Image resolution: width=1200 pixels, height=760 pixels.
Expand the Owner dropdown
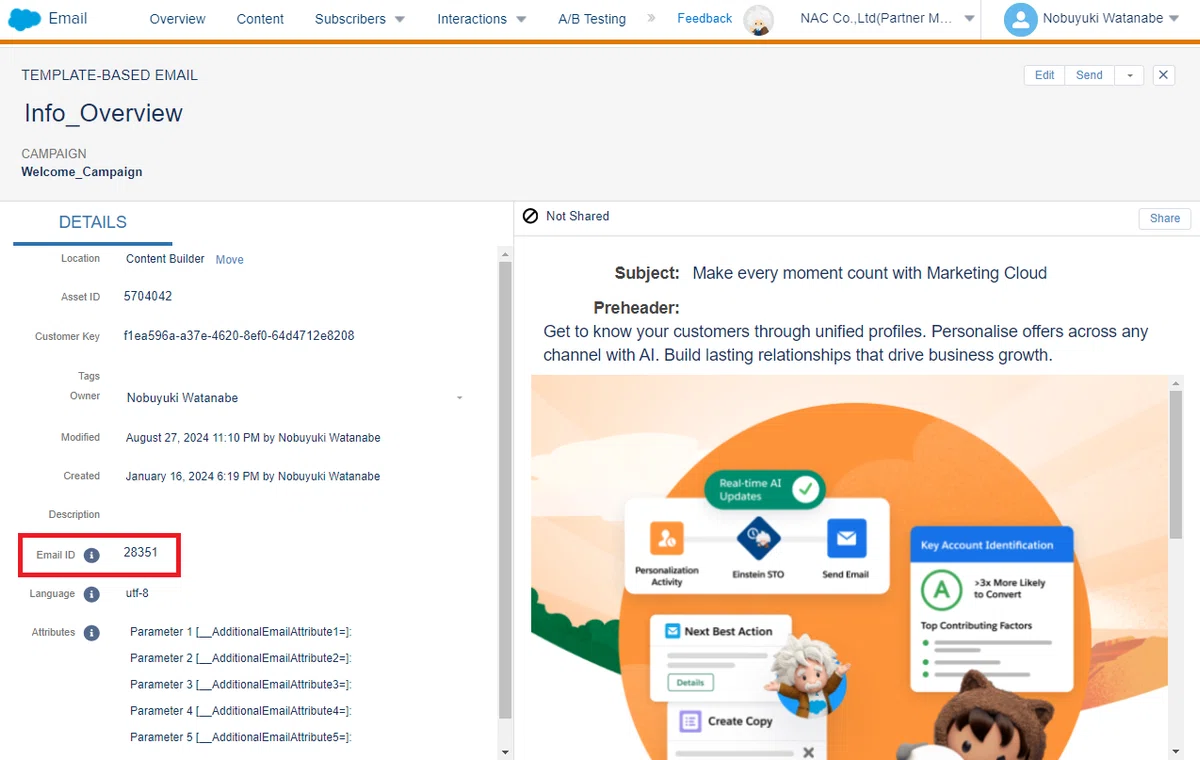pos(459,398)
